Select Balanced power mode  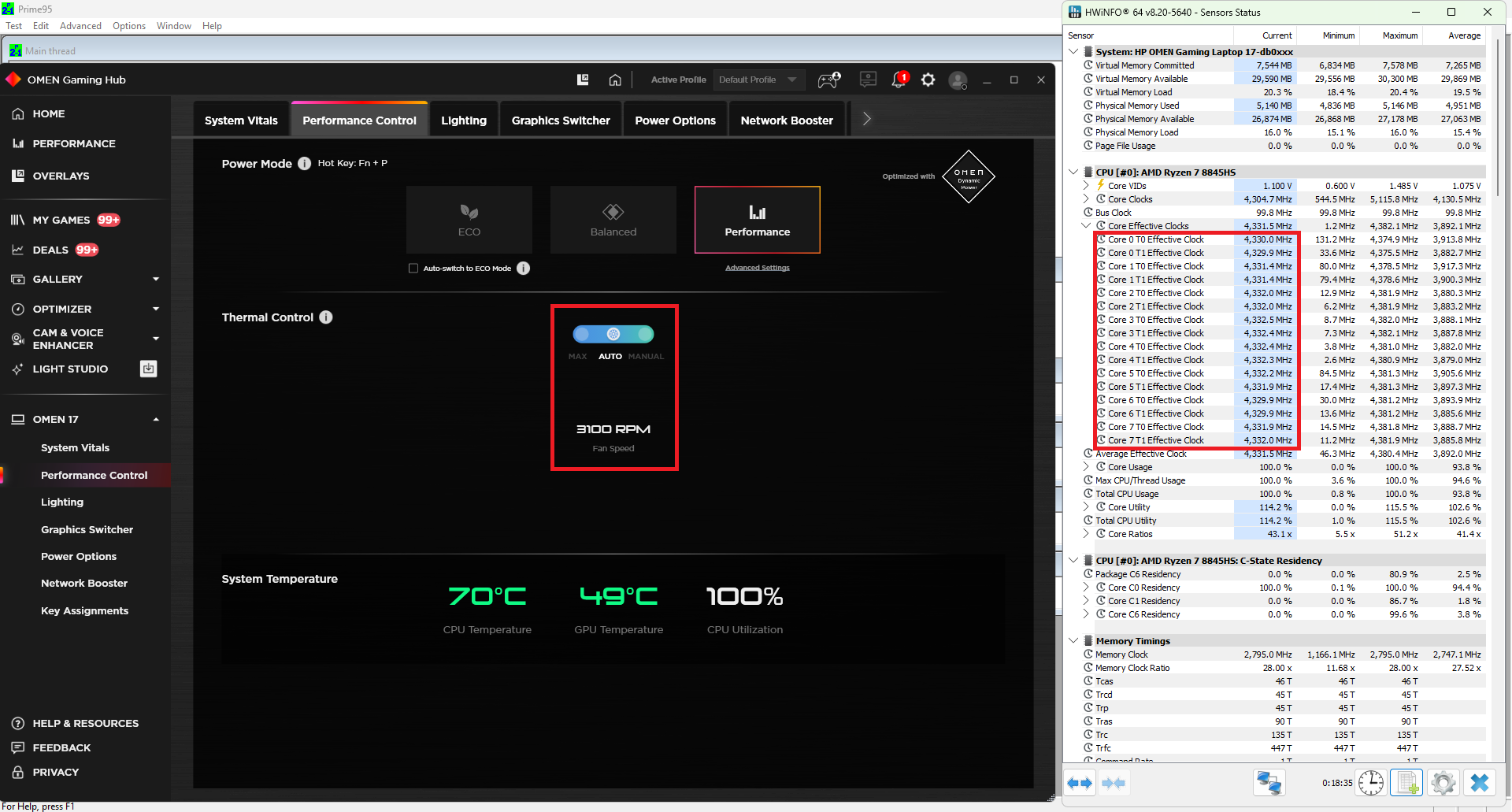coord(613,220)
